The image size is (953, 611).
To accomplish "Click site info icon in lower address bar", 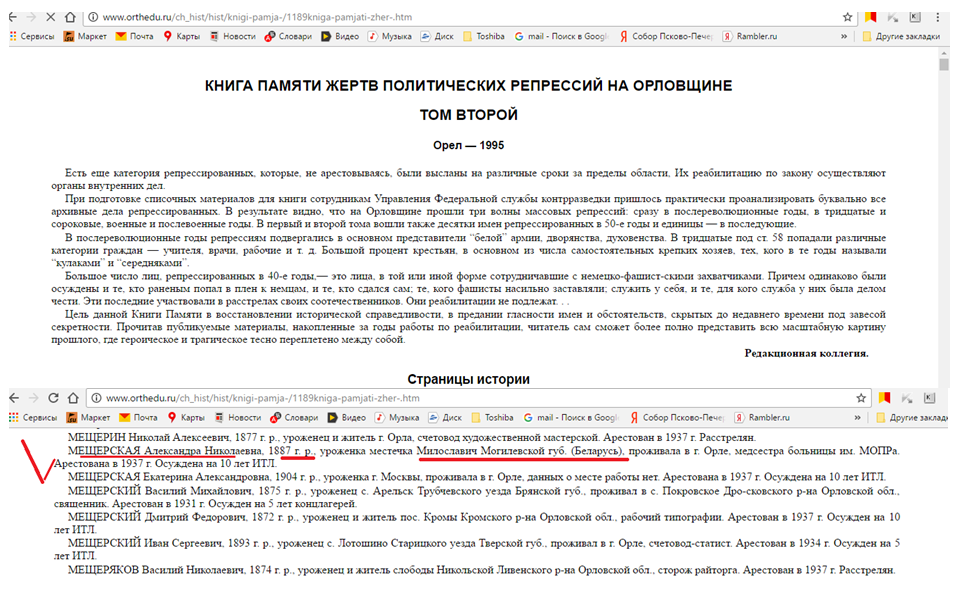I will pos(96,398).
